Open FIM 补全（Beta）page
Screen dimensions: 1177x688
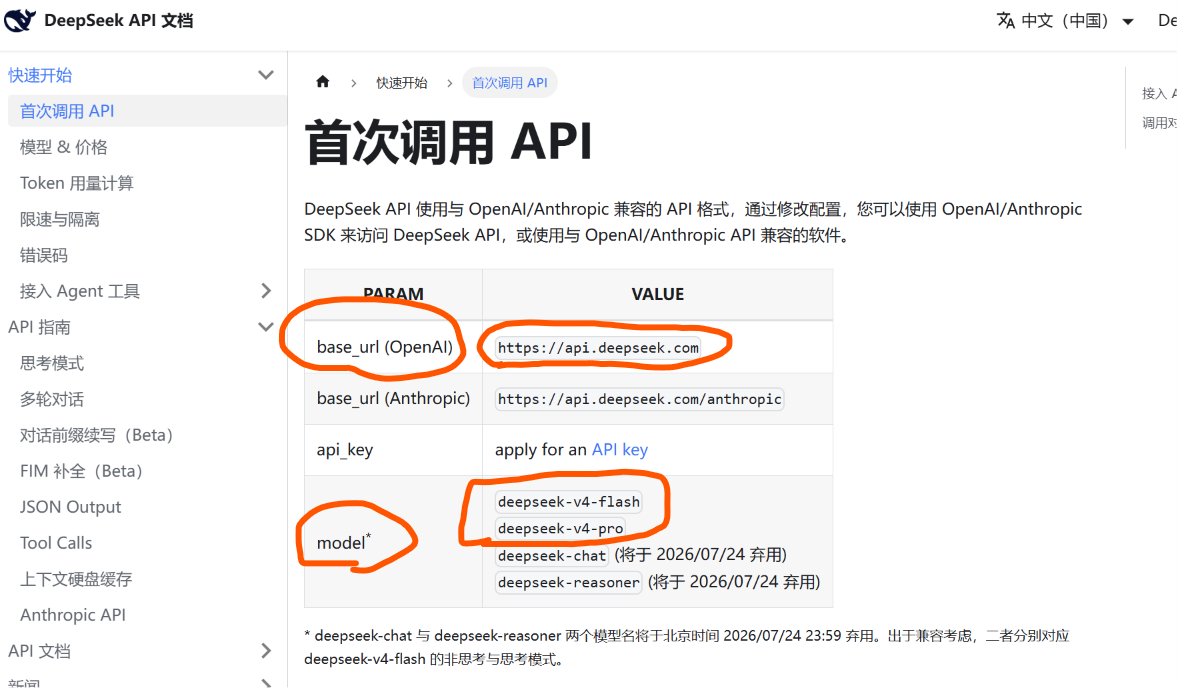81,471
